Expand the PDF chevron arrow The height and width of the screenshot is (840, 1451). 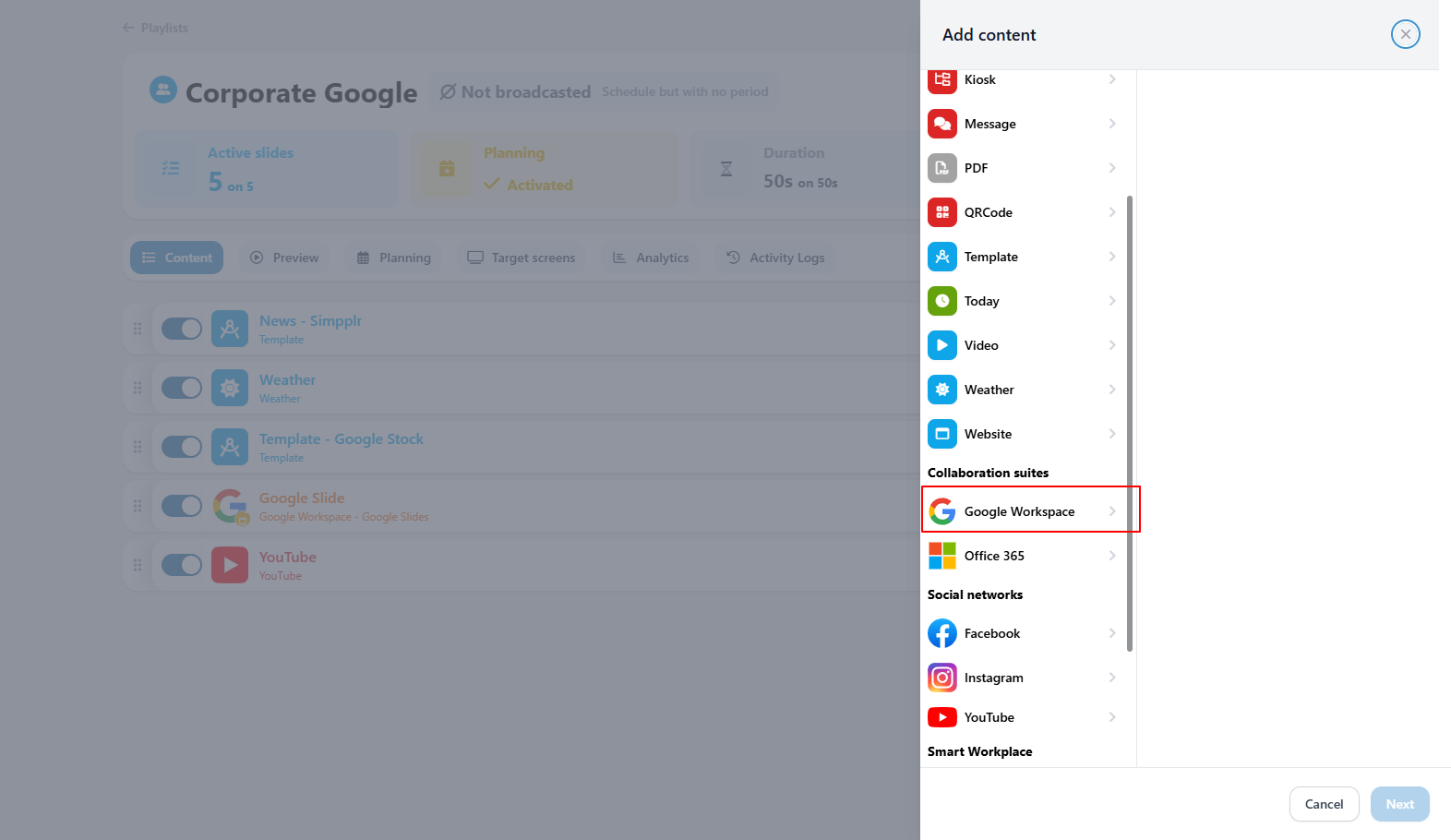click(x=1112, y=168)
